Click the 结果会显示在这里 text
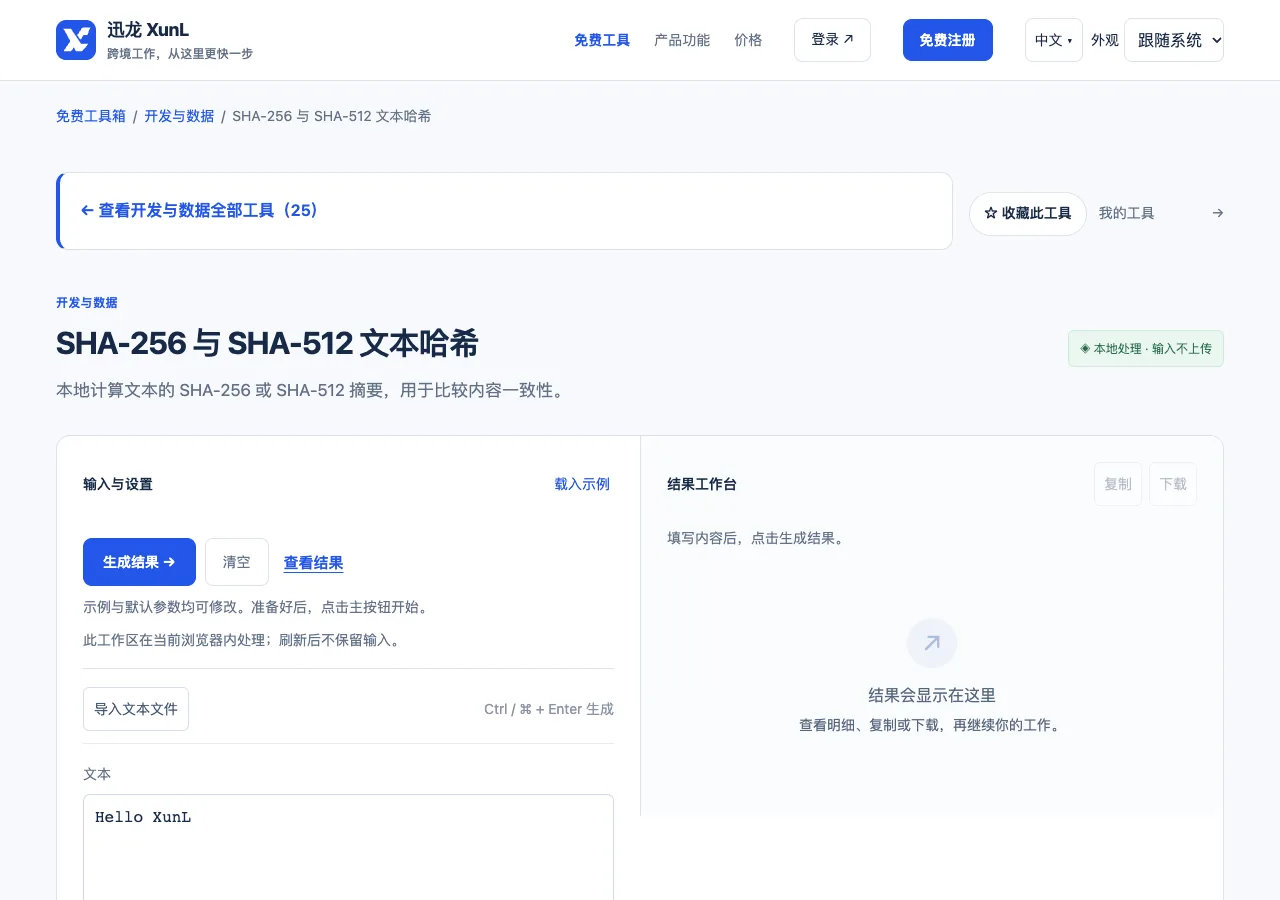This screenshot has width=1280, height=900. (x=932, y=696)
